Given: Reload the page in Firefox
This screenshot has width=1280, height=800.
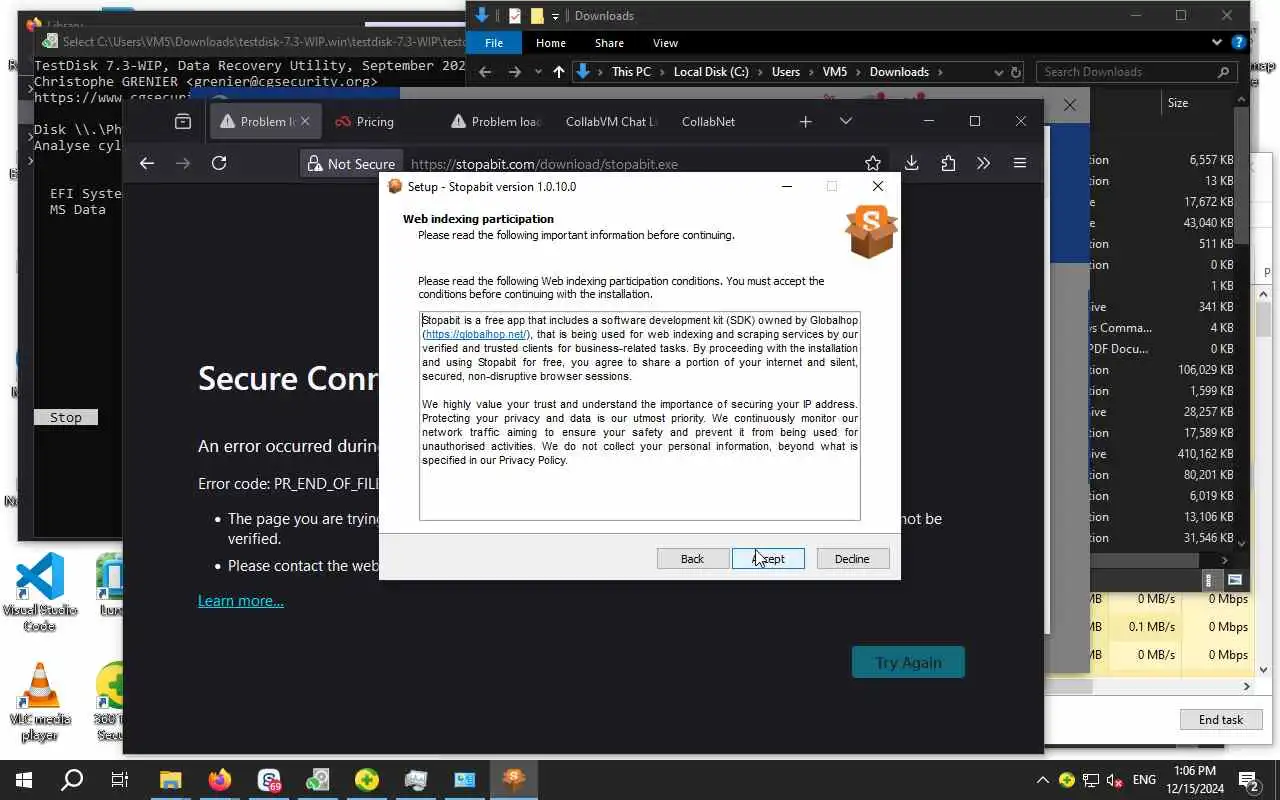Looking at the screenshot, I should [219, 163].
